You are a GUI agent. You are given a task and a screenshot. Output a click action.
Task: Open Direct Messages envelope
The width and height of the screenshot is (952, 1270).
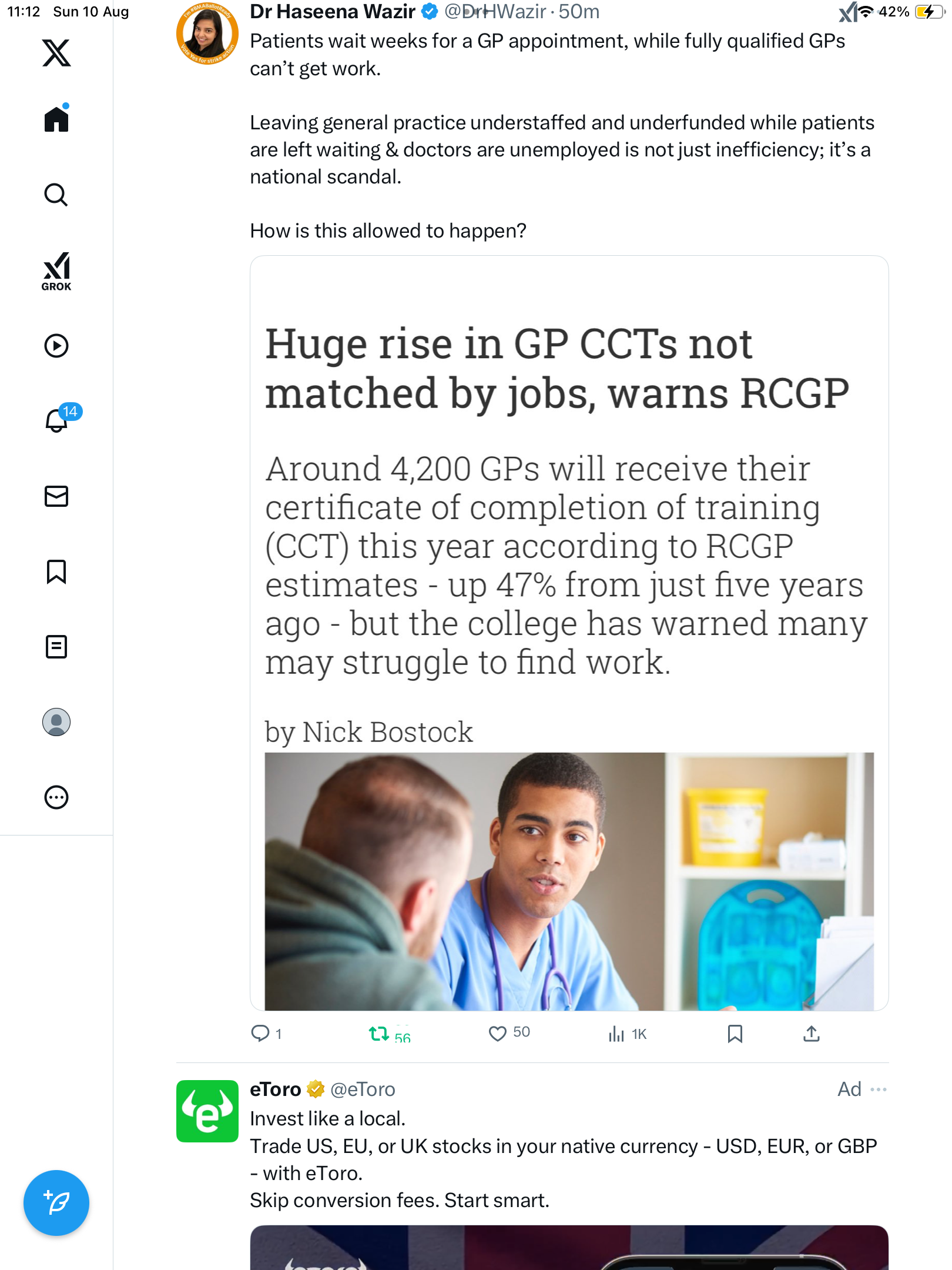coord(56,496)
